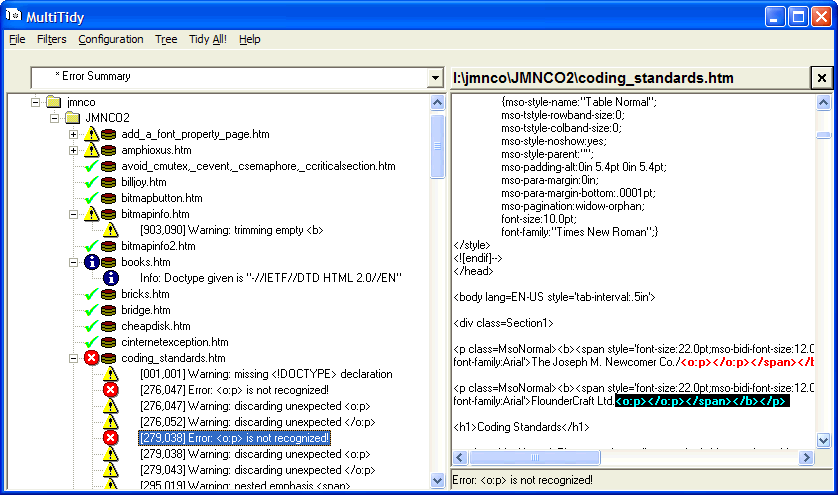Open the Tree menu
The height and width of the screenshot is (495, 838).
(x=166, y=39)
